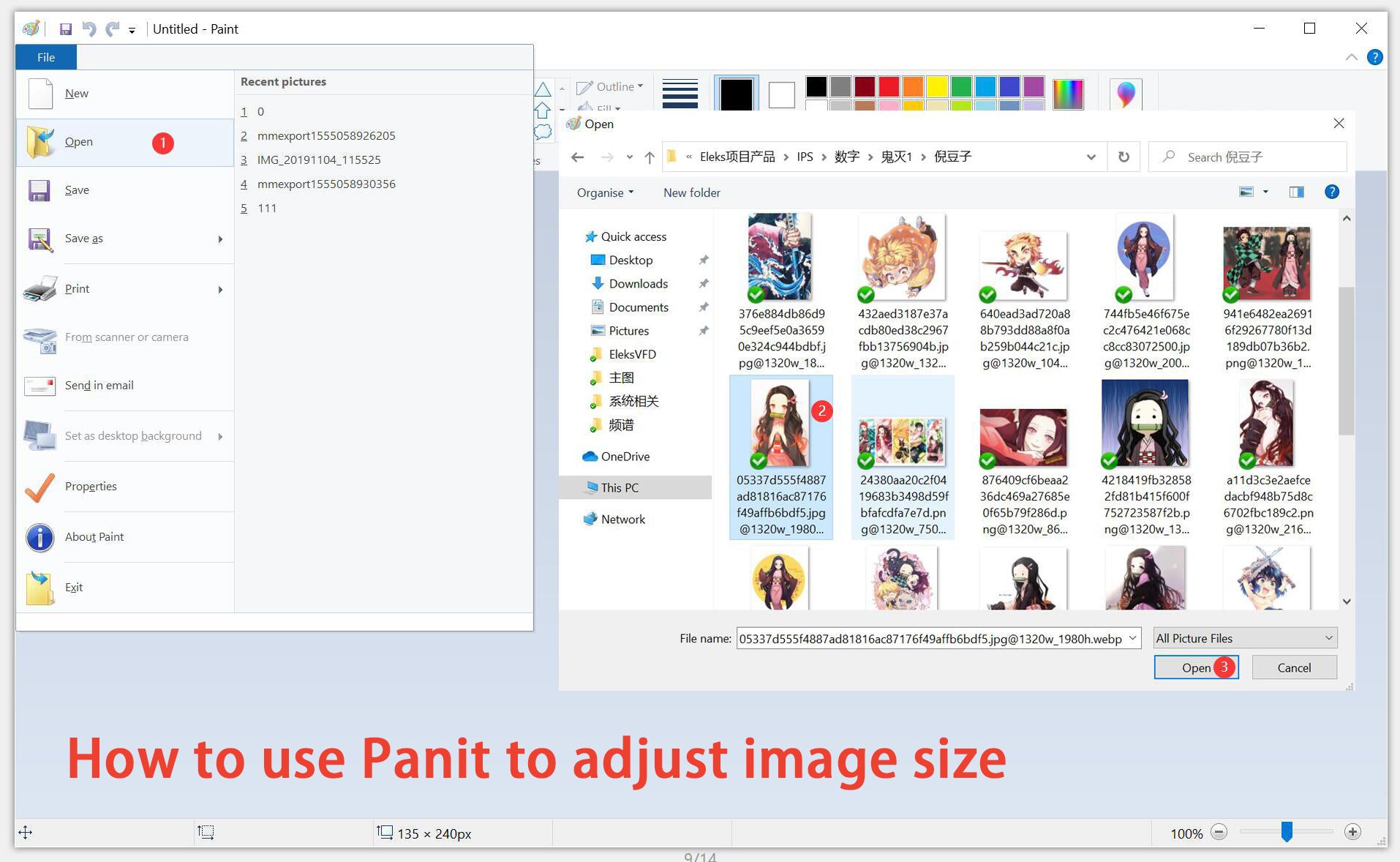Open the Dialog help question mark

click(x=1331, y=192)
